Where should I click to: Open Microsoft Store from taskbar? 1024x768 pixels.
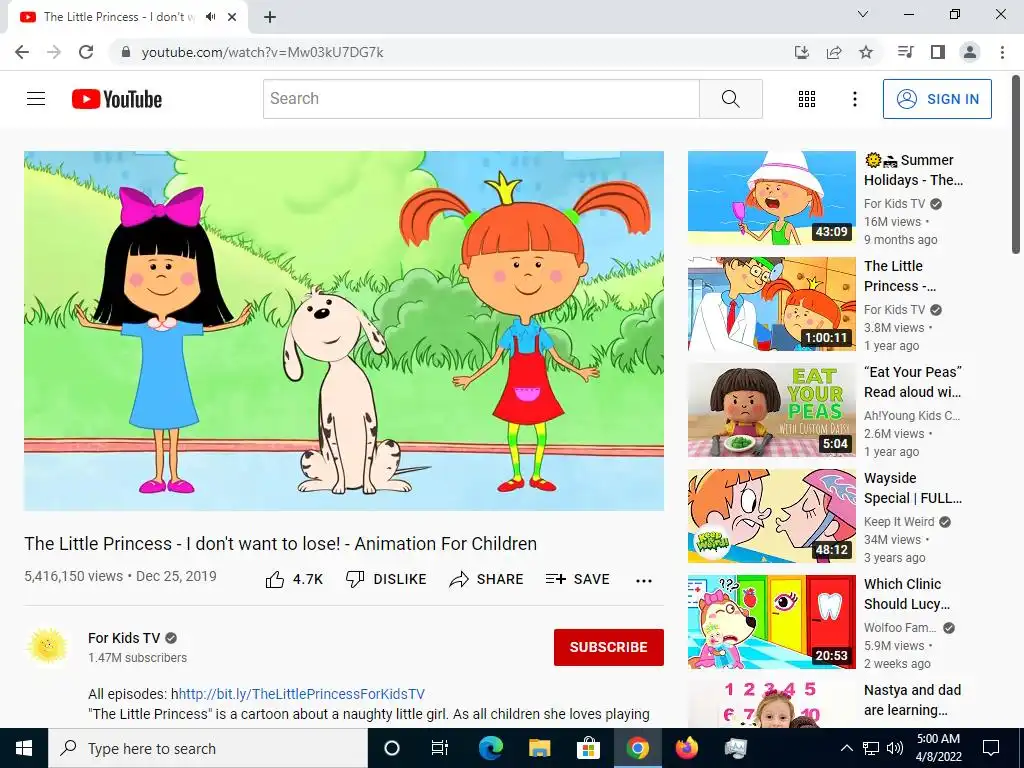[x=588, y=748]
